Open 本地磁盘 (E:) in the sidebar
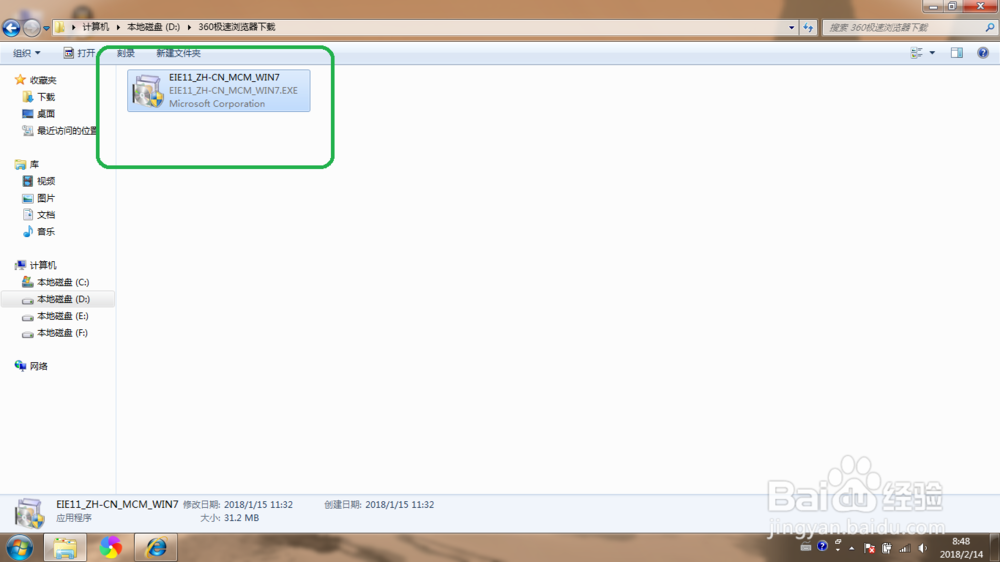Viewport: 1000px width, 562px height. [62, 316]
